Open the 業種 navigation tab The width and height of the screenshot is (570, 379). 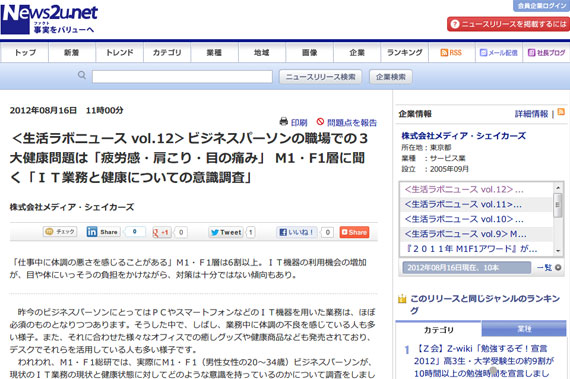tap(214, 53)
